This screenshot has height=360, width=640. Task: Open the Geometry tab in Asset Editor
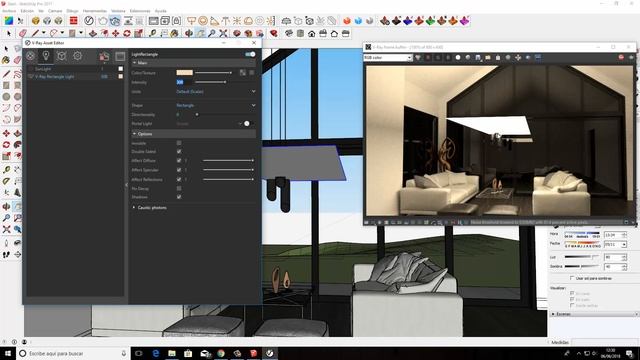pyautogui.click(x=62, y=56)
